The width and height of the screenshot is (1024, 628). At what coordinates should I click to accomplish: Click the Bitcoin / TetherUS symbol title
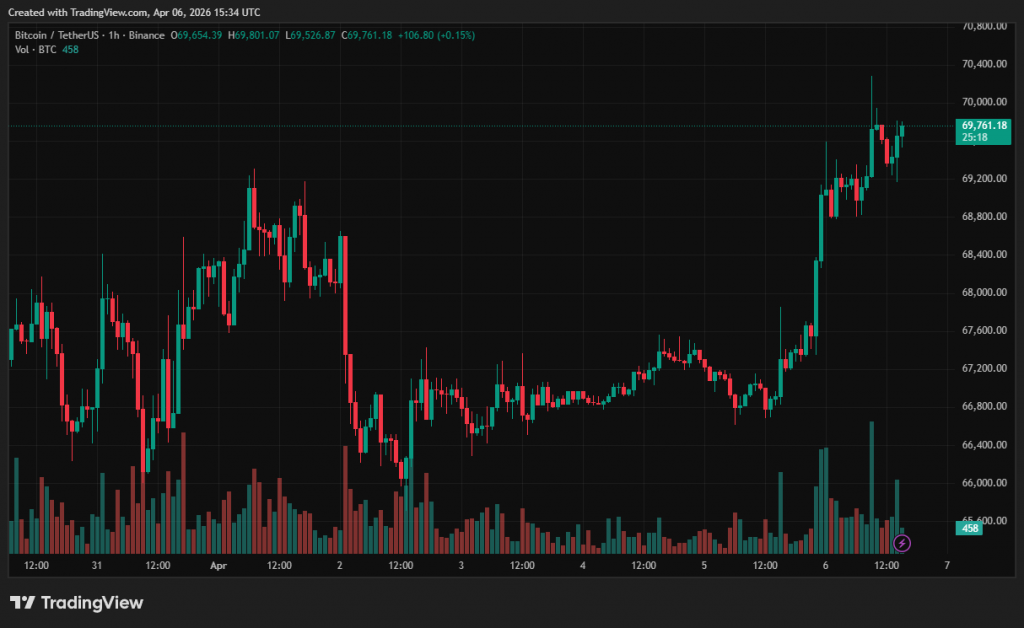tap(57, 35)
